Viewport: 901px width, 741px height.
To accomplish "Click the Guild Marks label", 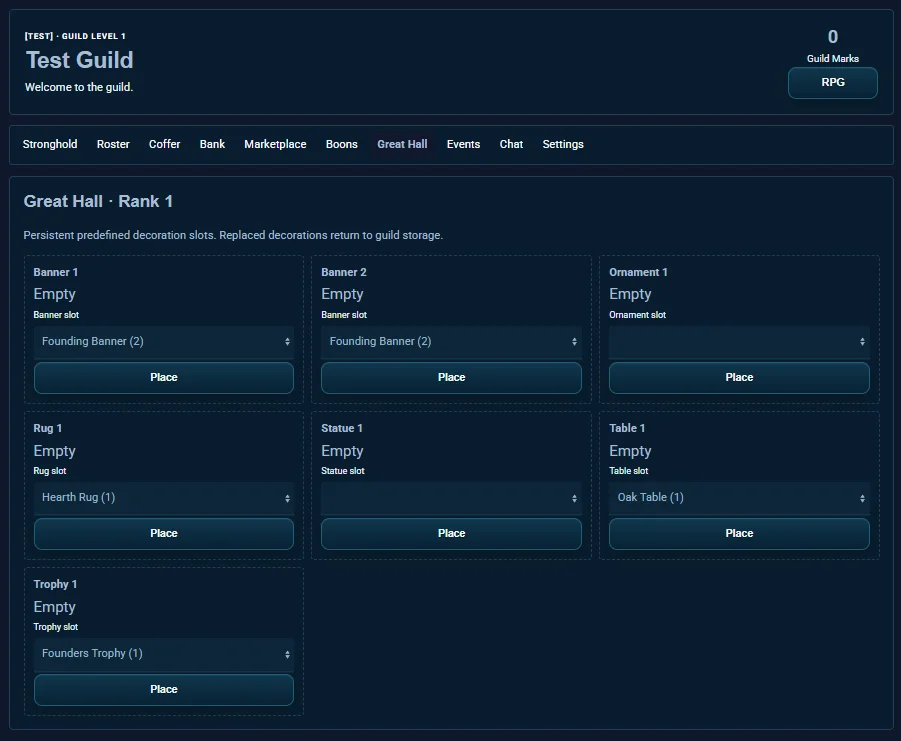I will (833, 59).
